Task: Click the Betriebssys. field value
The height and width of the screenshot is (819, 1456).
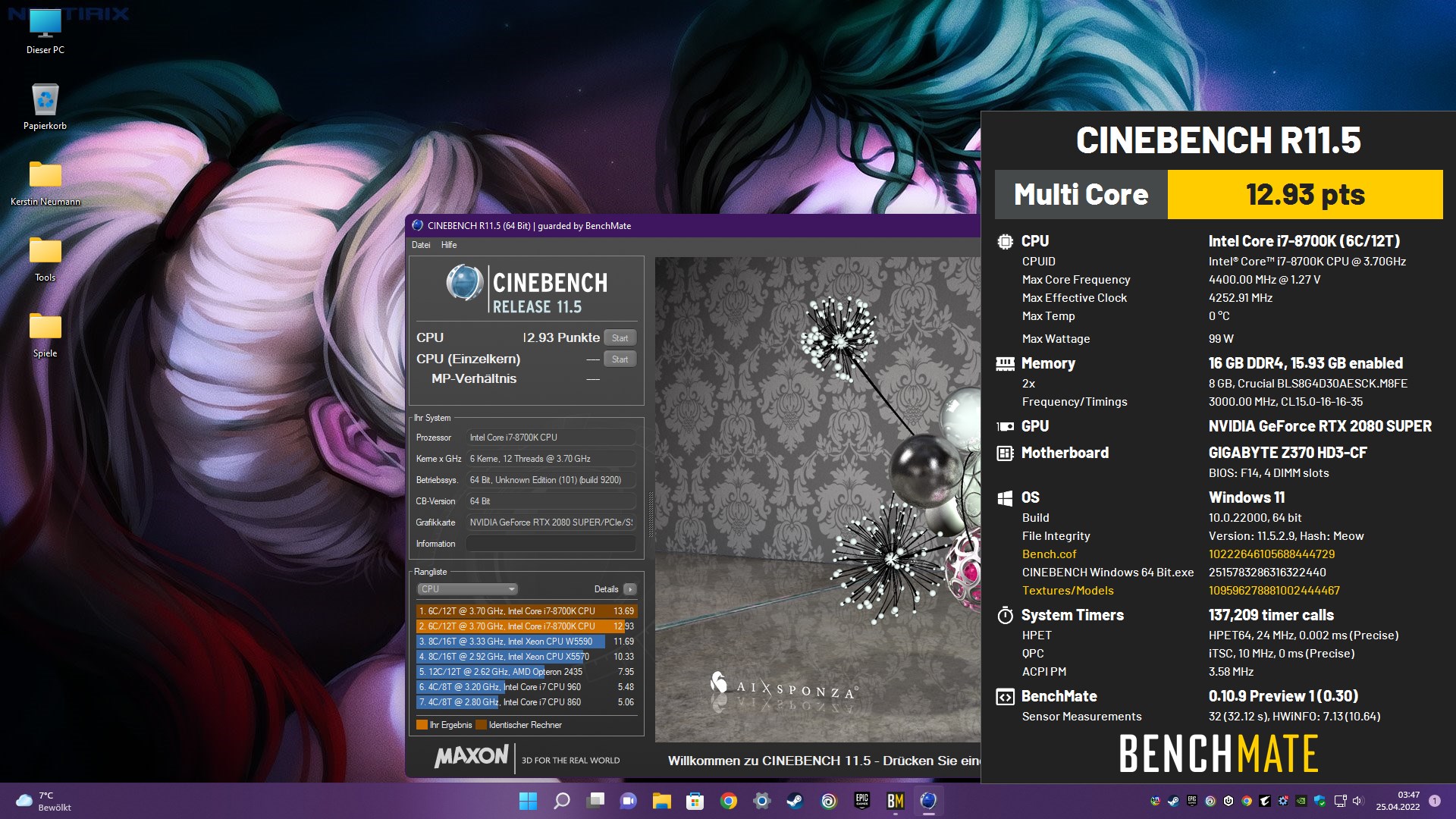Action: (551, 480)
